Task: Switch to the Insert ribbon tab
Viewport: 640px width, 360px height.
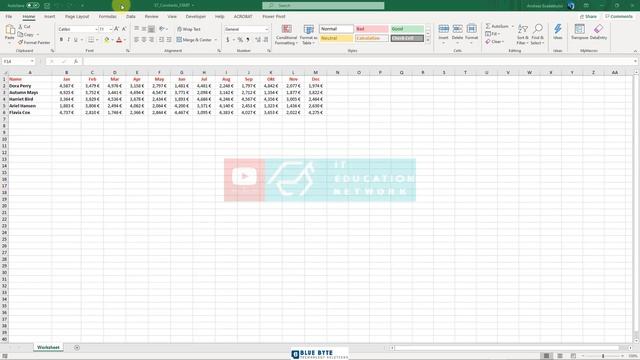Action: point(49,16)
